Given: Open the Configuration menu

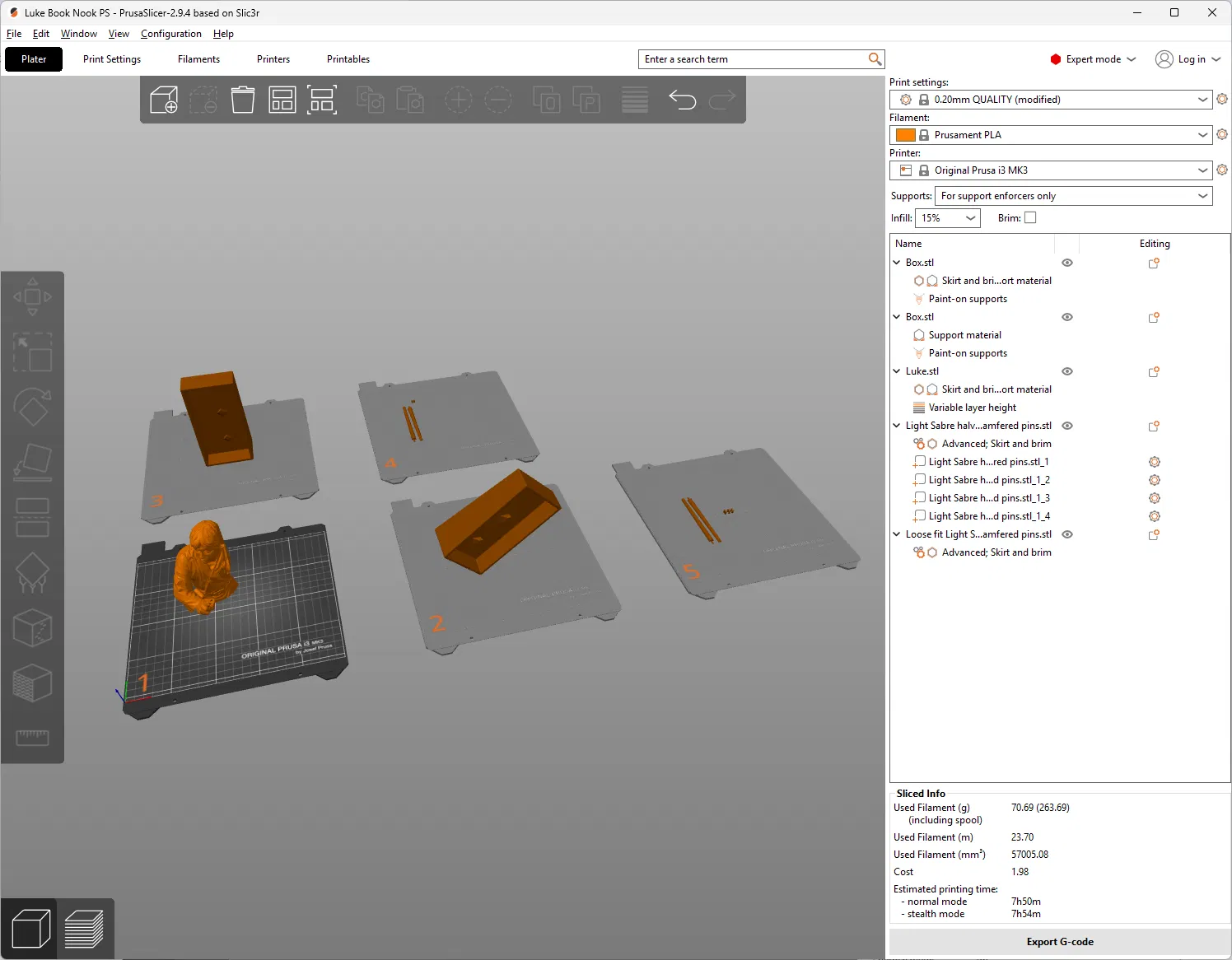Looking at the screenshot, I should tap(171, 34).
